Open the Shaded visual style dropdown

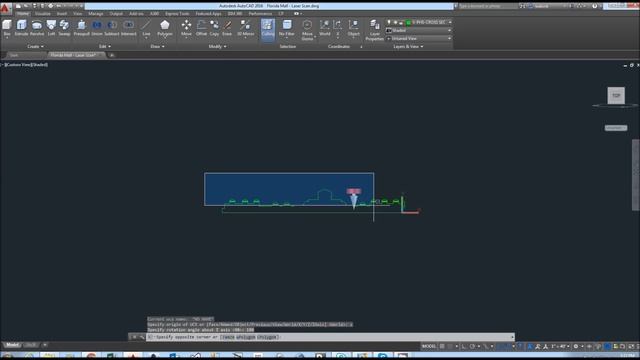point(419,30)
